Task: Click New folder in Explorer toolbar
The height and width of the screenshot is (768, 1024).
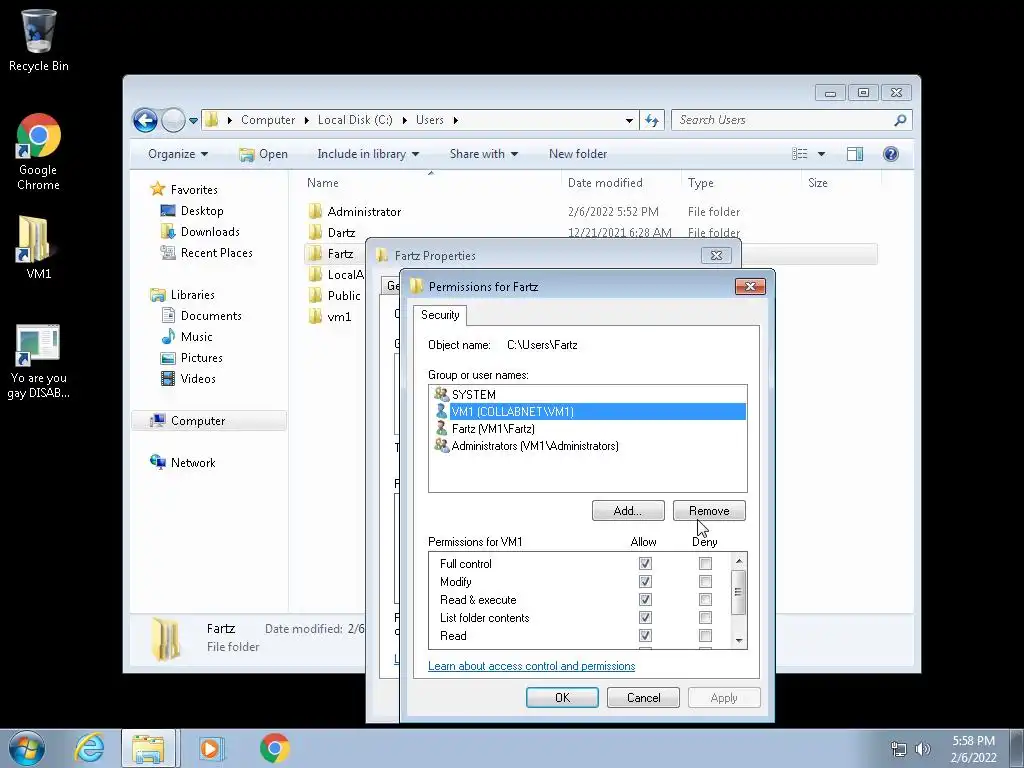Action: tap(578, 154)
